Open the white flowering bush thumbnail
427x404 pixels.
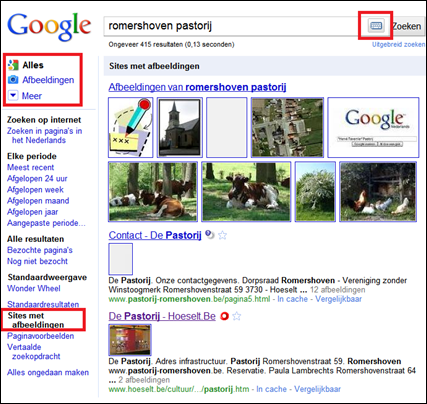point(315,192)
